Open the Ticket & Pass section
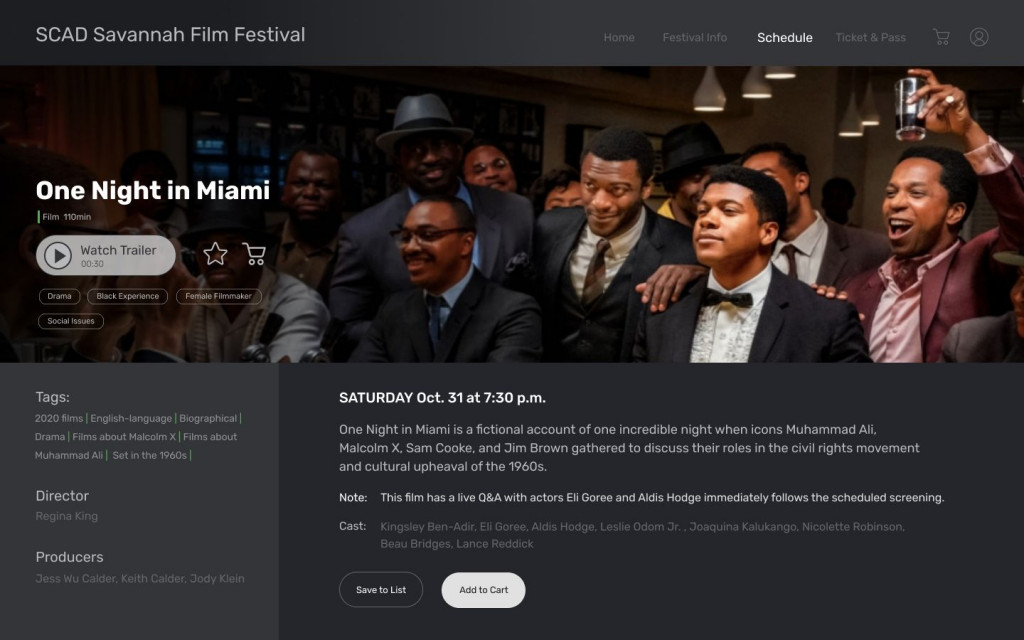Screen dimensions: 1024x640 868,37
